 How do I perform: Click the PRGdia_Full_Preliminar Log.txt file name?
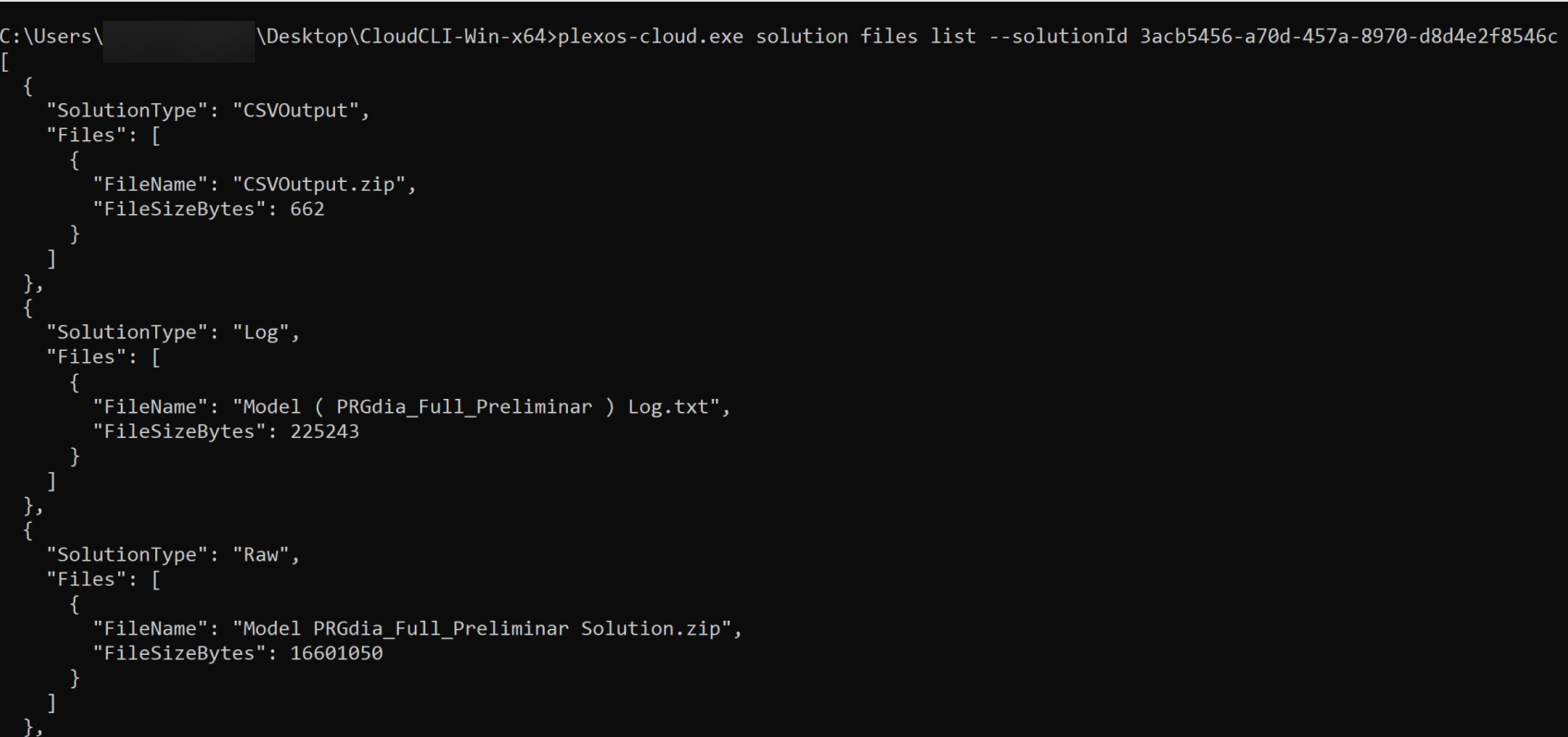pos(476,407)
